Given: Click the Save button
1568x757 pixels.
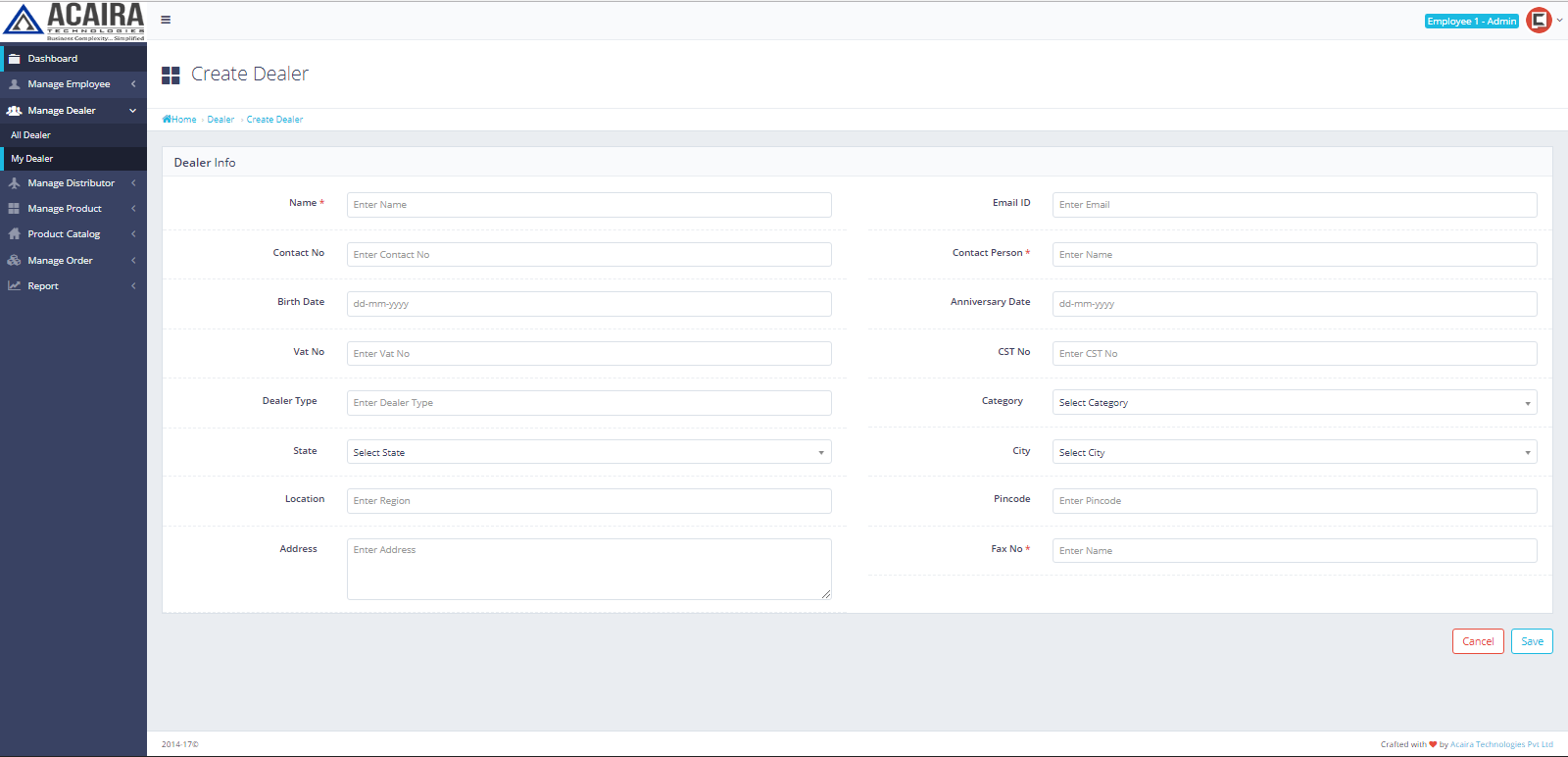Looking at the screenshot, I should (1532, 641).
